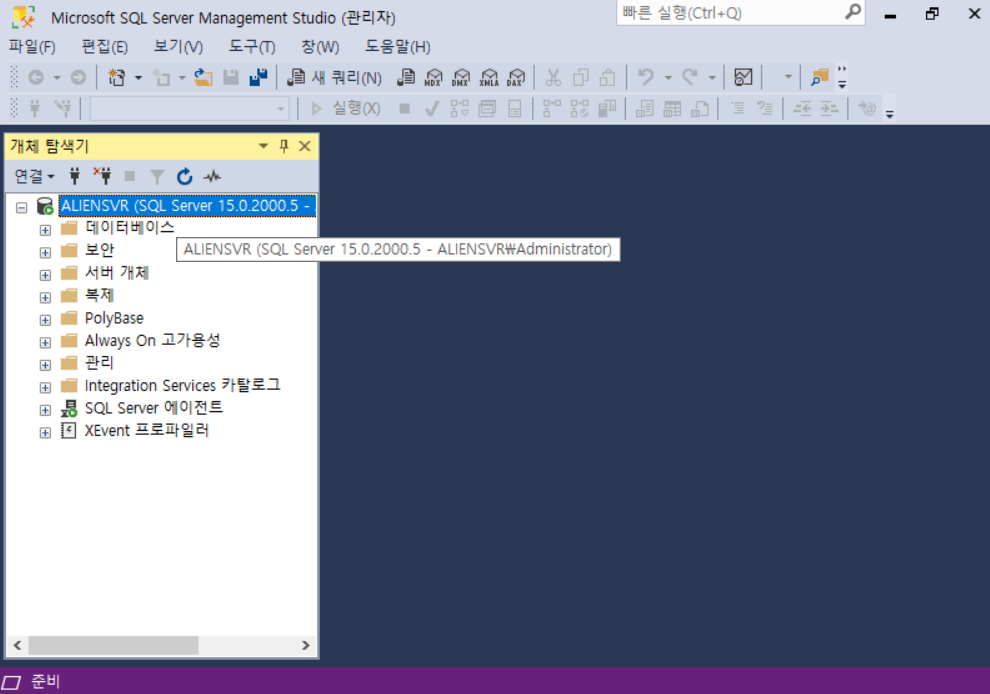This screenshot has height=694, width=990.
Task: Click the search magnifier in Quick Launch
Action: (x=852, y=11)
